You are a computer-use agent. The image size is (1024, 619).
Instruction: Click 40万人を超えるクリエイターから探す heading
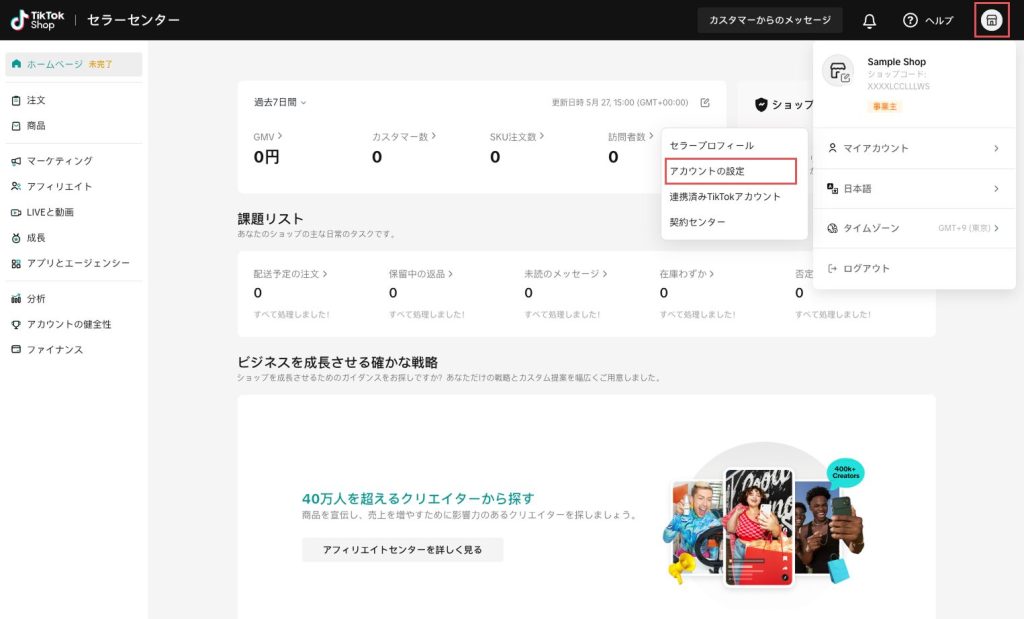(418, 499)
